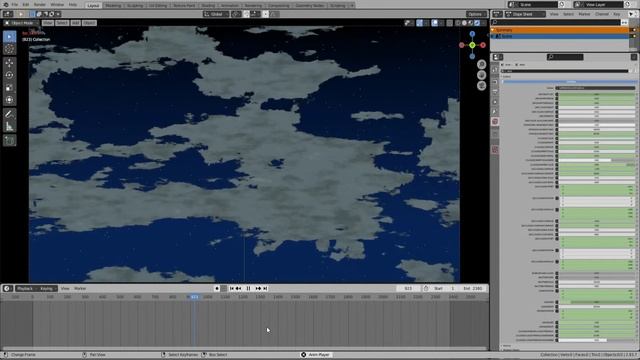
Task: Collapse the Summary channel row
Action: (493, 30)
